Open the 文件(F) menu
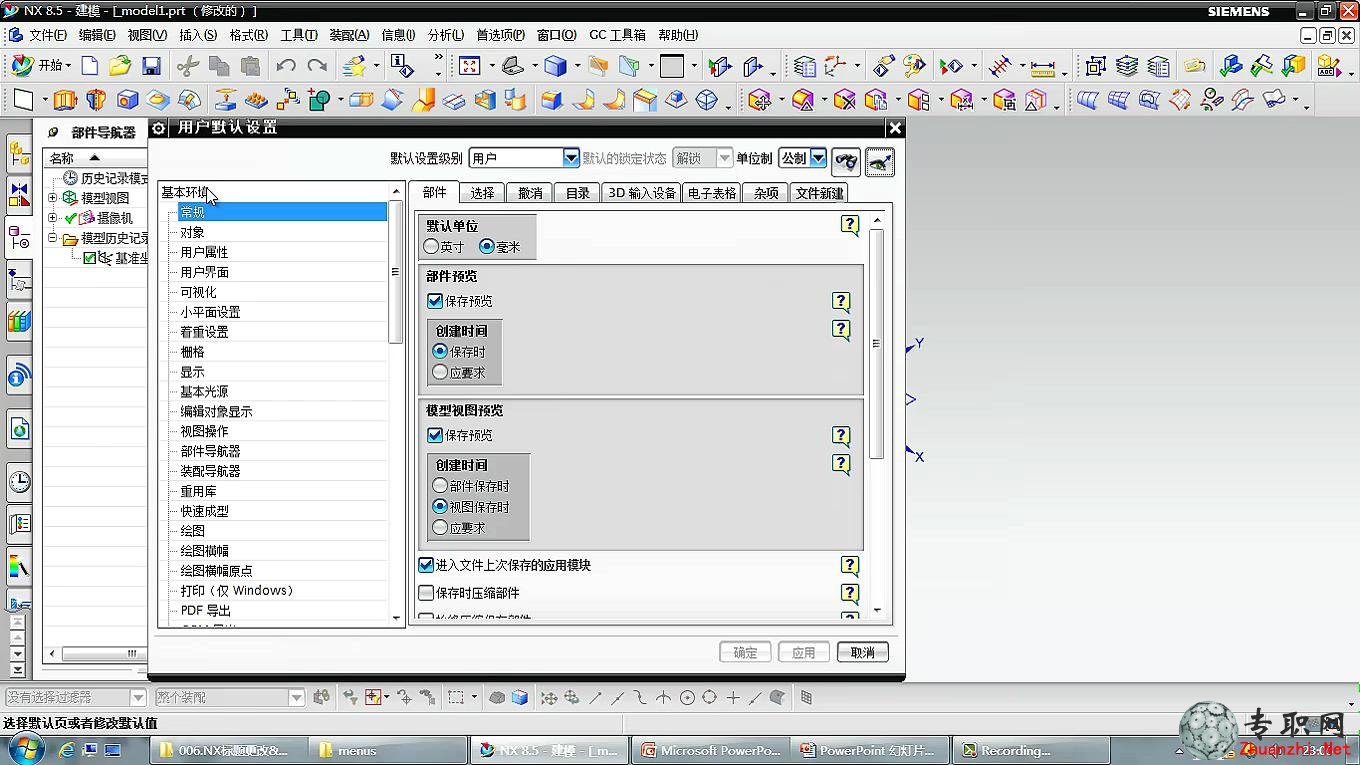Image resolution: width=1360 pixels, height=765 pixels. tap(47, 35)
